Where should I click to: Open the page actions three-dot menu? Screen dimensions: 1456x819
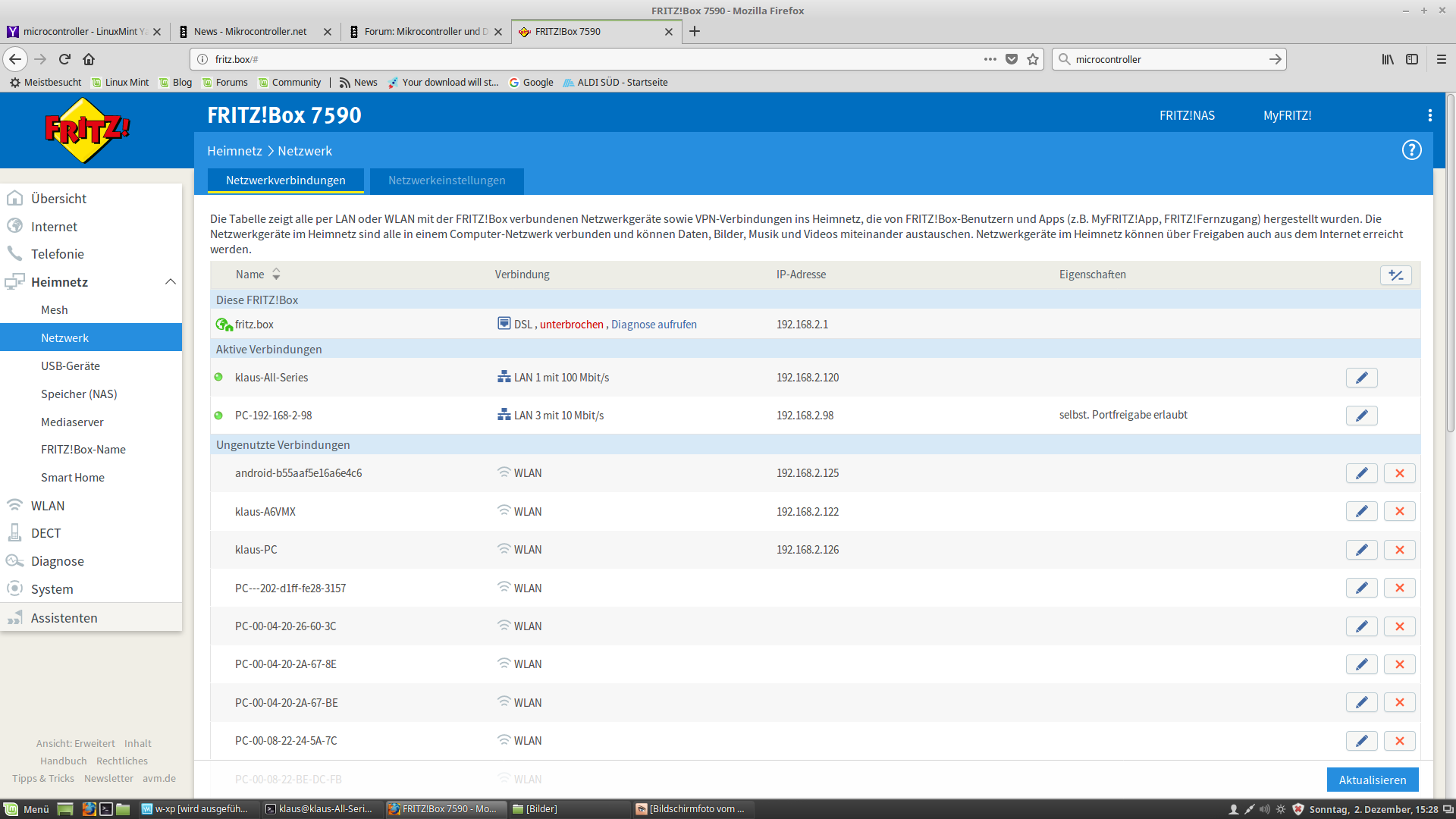coord(990,59)
